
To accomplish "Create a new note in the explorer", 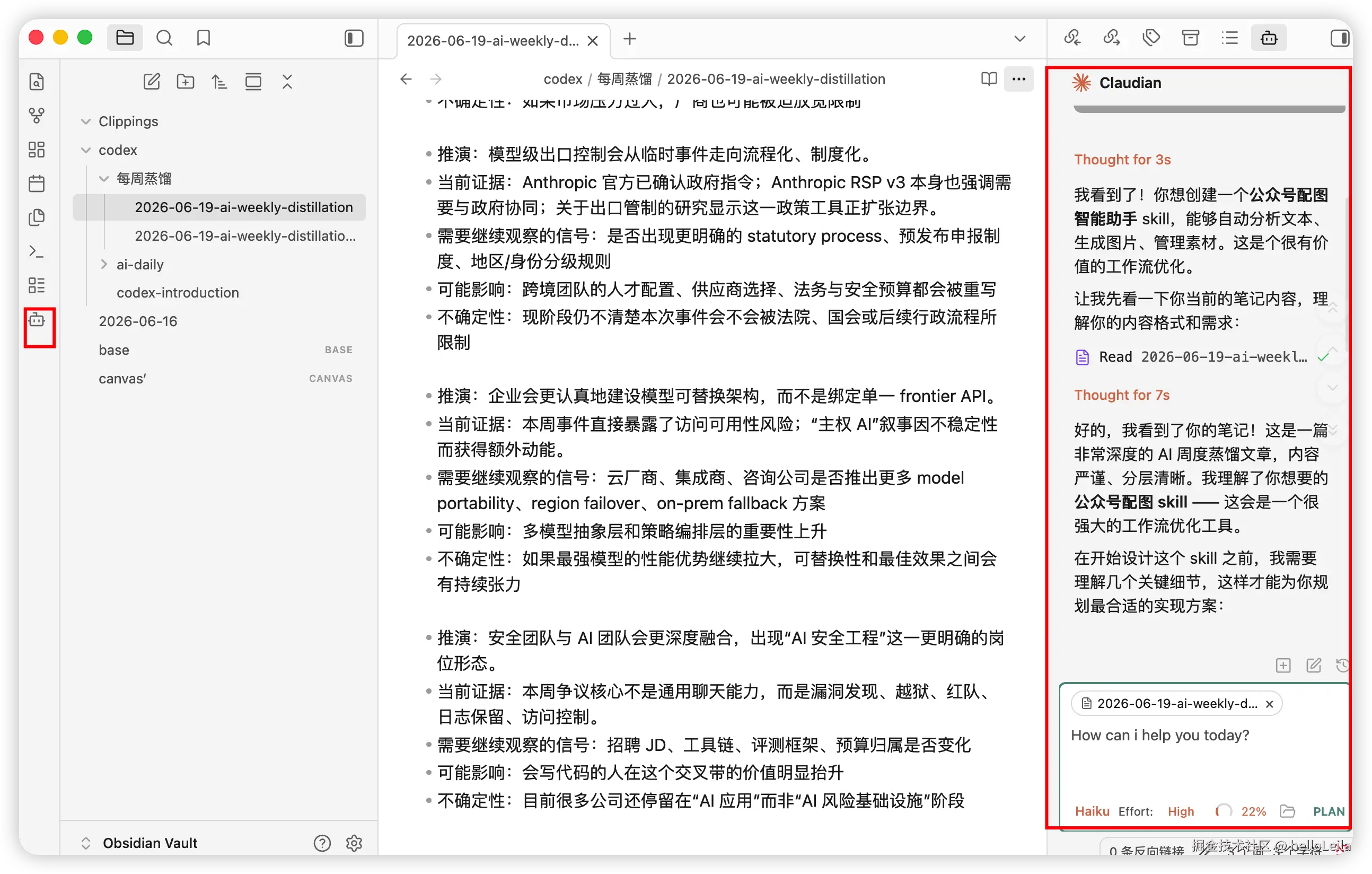I will point(152,82).
